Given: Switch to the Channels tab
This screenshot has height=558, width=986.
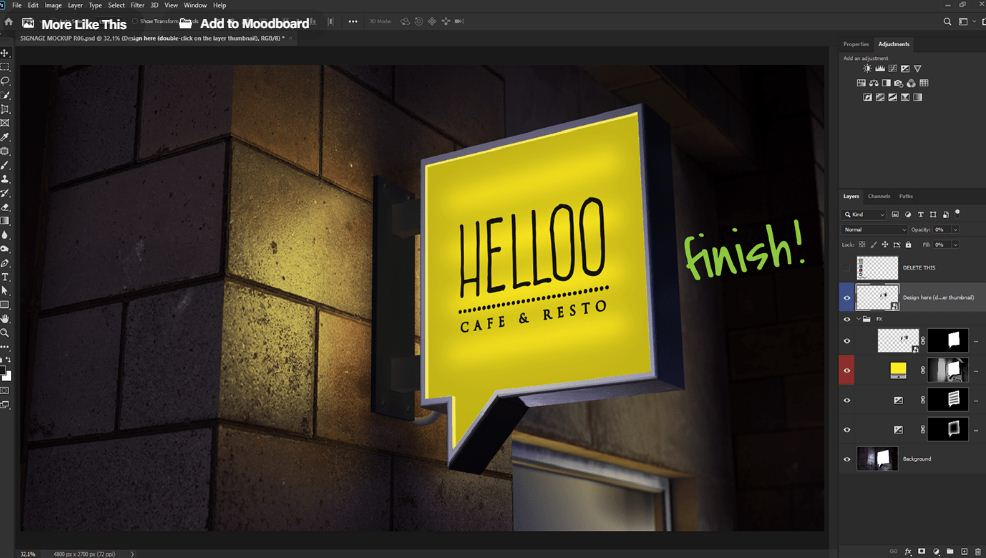Looking at the screenshot, I should [879, 196].
